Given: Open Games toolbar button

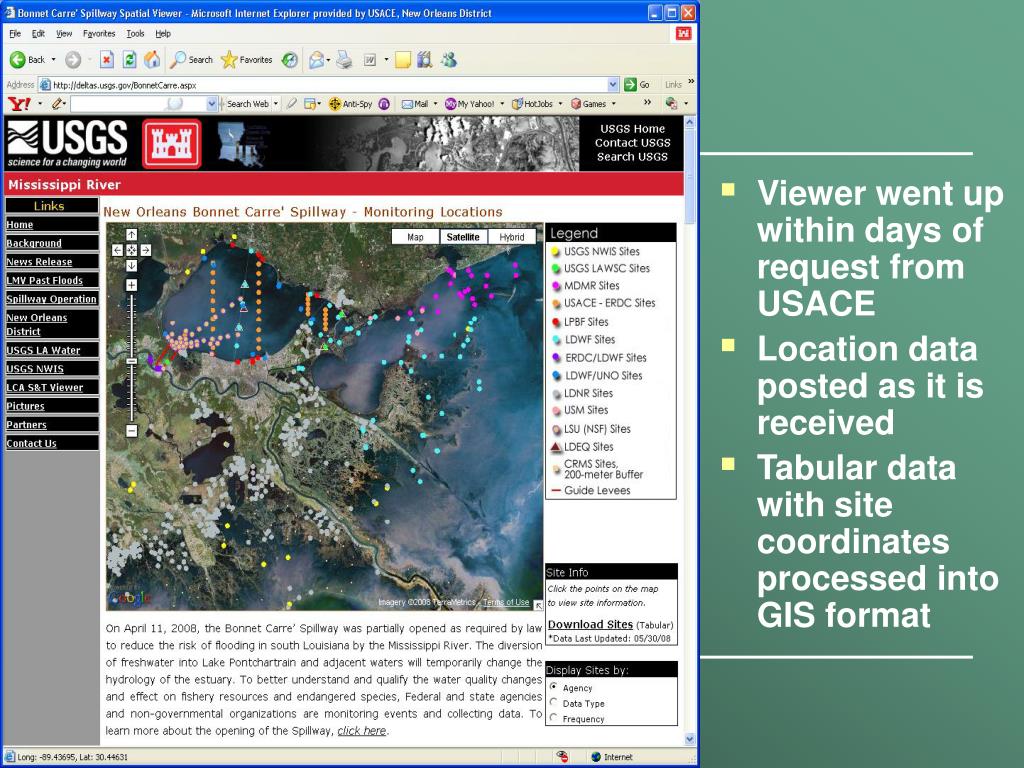Looking at the screenshot, I should point(589,104).
